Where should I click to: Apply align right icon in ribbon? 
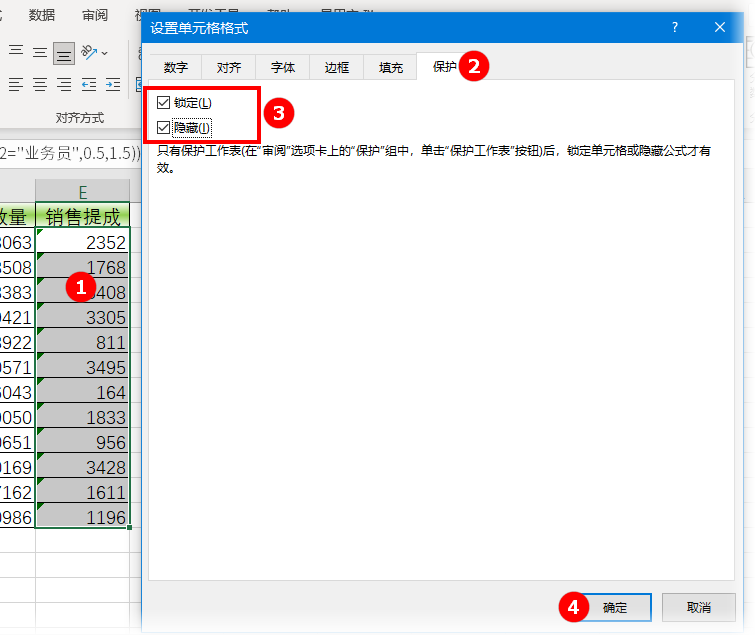64,85
